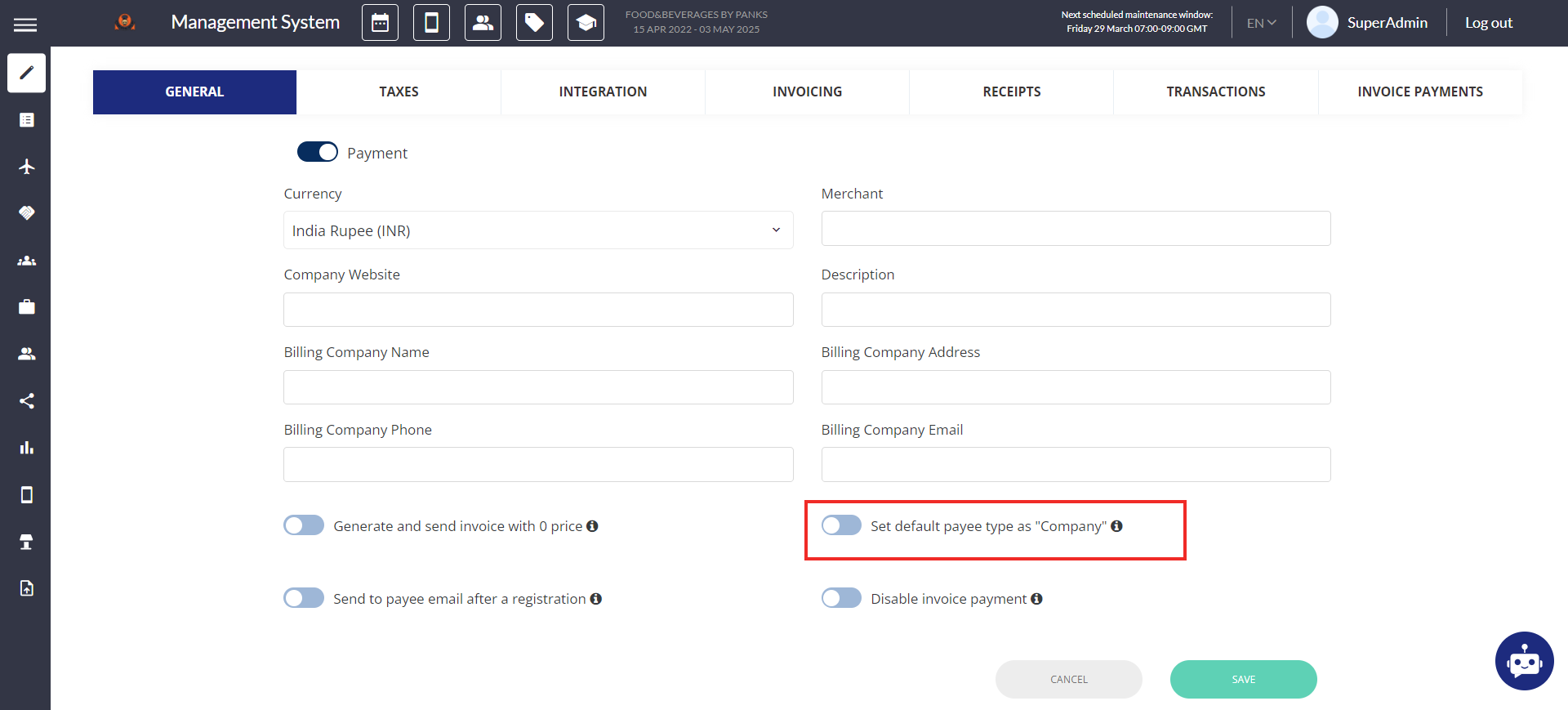Expand the Currency dropdown
Image resolution: width=1568 pixels, height=710 pixels.
point(538,230)
